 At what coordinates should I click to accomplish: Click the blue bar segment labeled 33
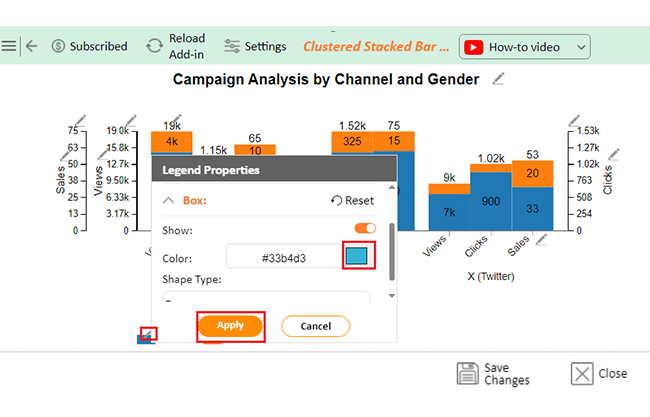pos(532,208)
